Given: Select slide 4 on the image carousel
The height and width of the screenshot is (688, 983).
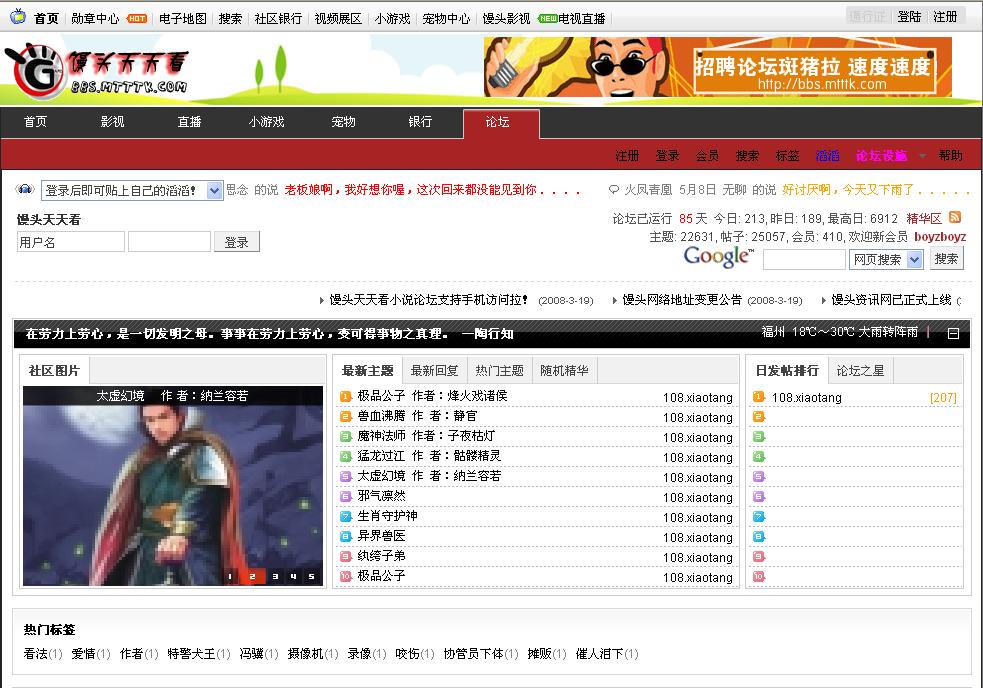Looking at the screenshot, I should [x=293, y=576].
